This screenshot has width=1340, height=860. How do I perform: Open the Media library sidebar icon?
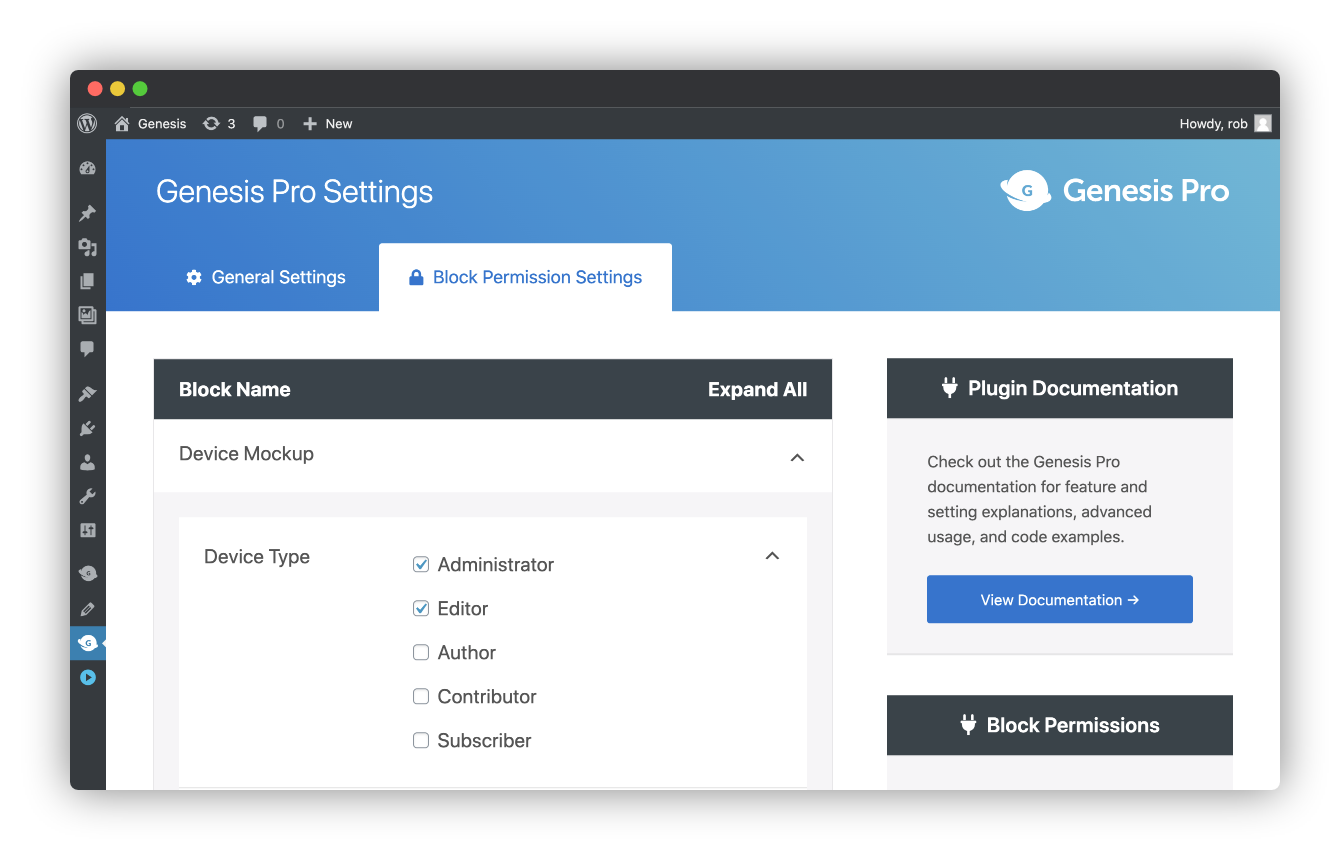[87, 247]
